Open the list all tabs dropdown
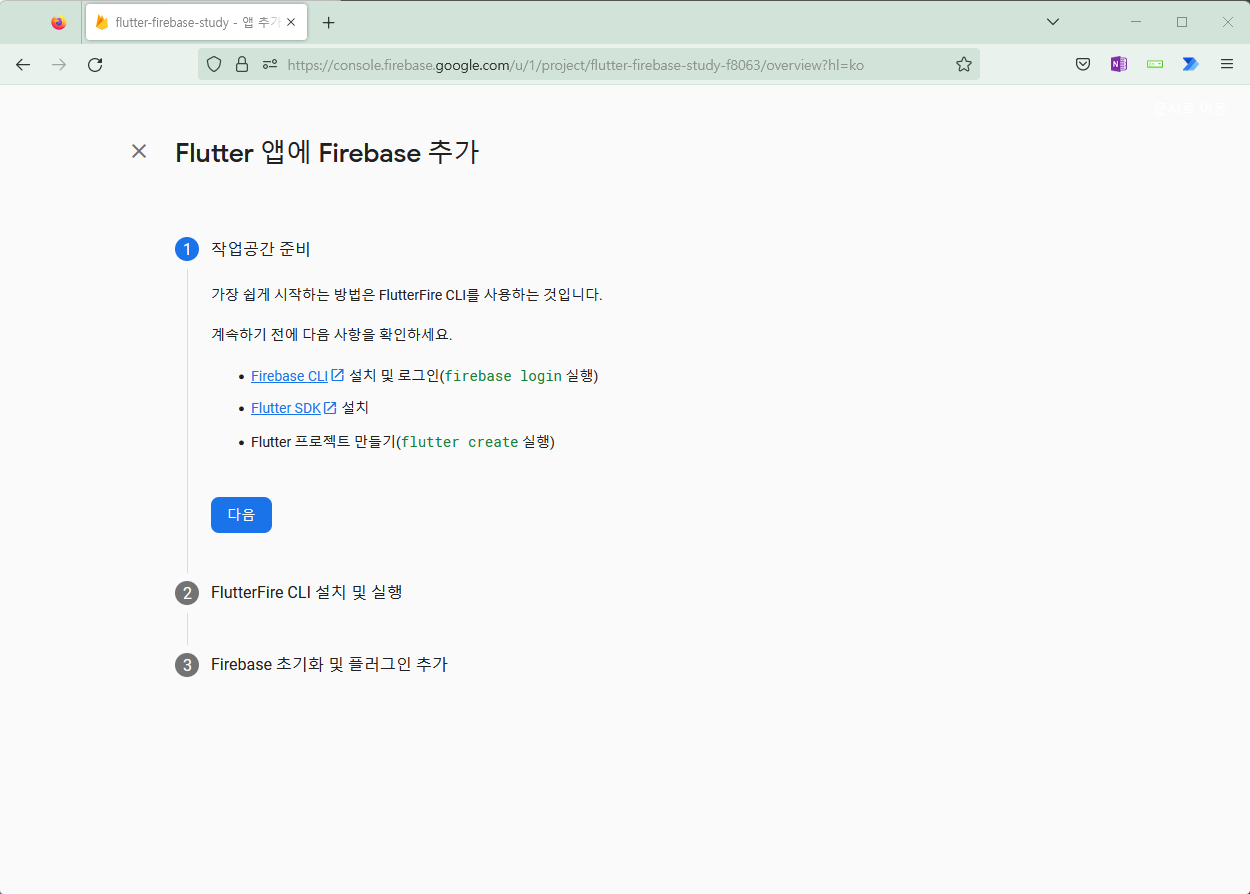1250x894 pixels. (1052, 22)
